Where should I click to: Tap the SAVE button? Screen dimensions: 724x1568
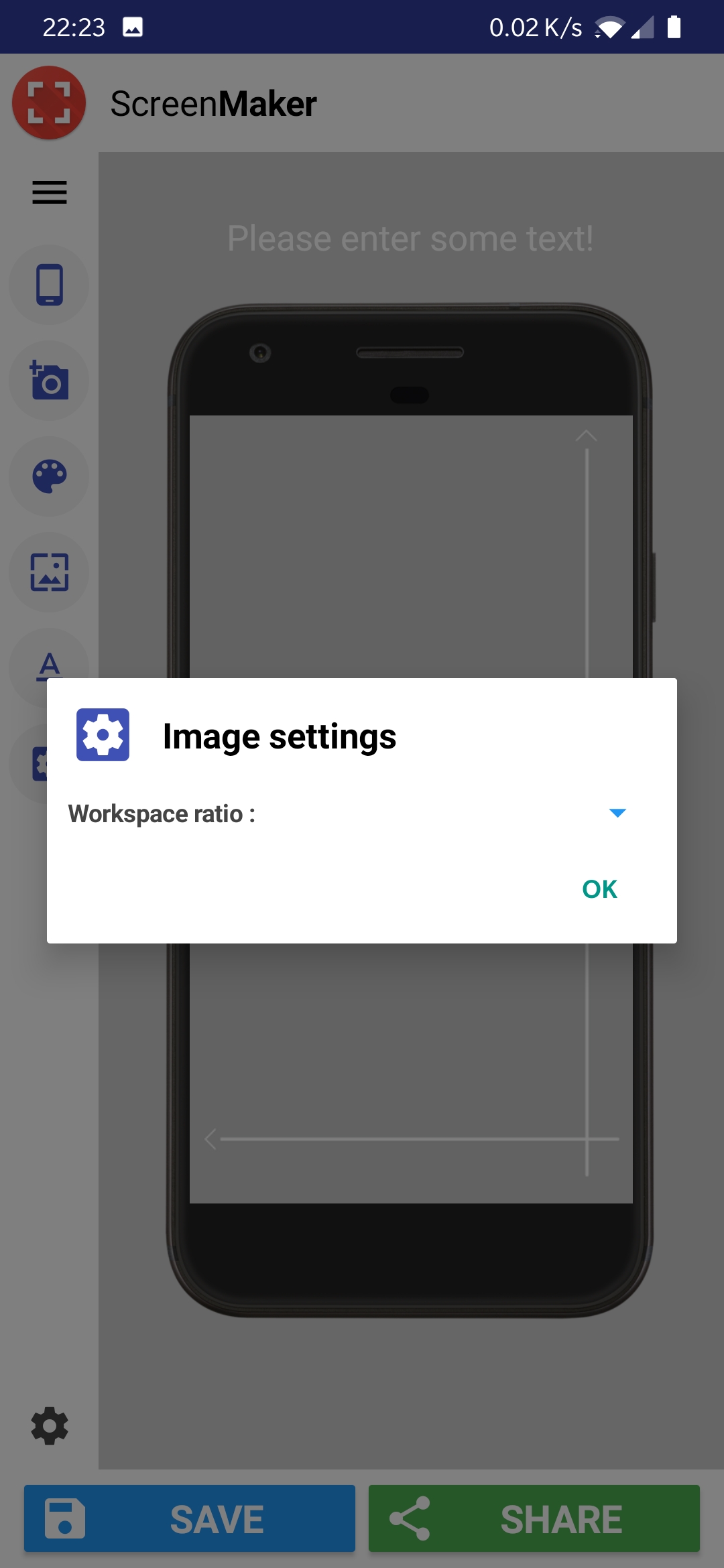(x=190, y=1518)
